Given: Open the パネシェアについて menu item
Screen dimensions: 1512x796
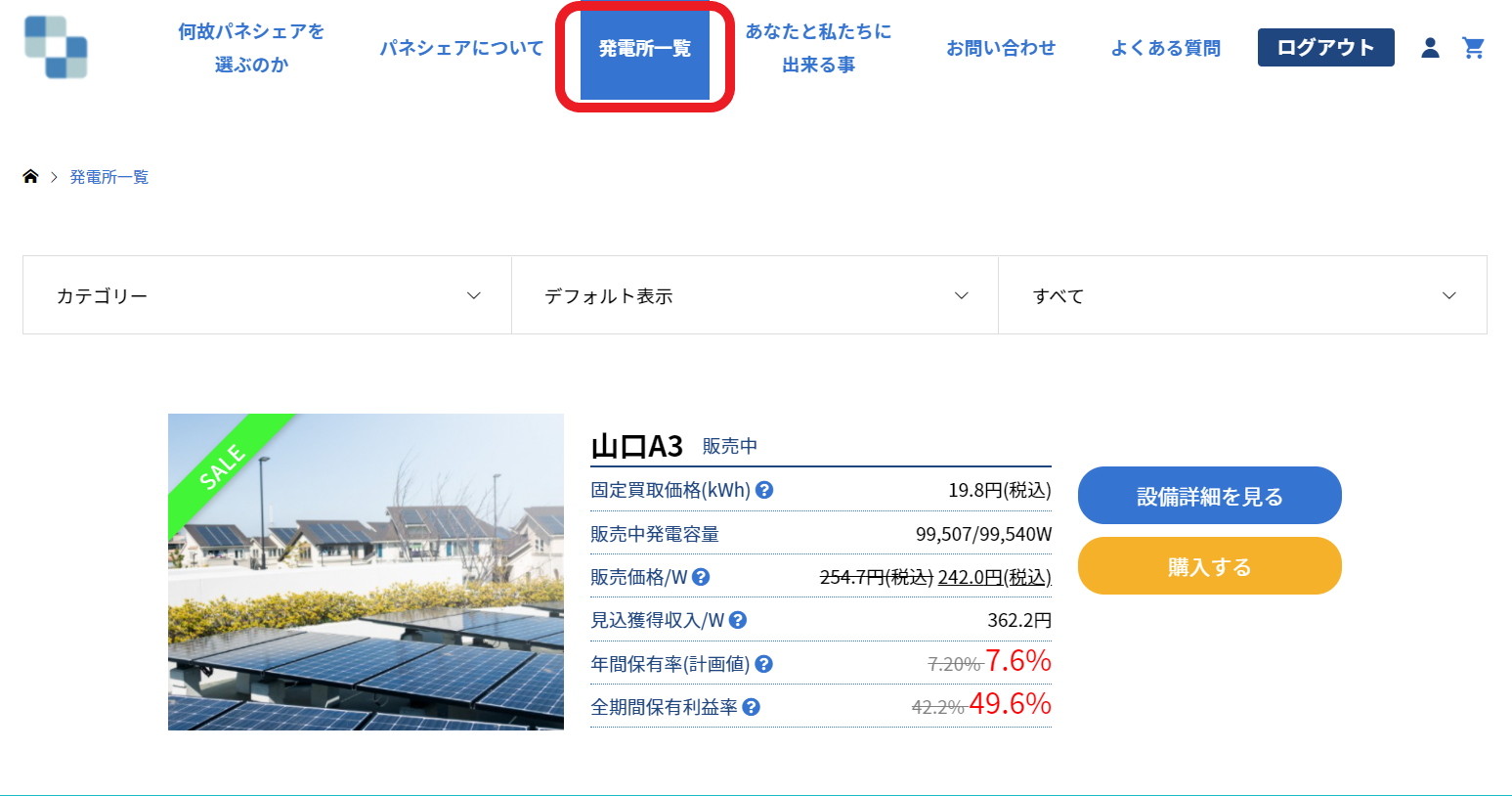Looking at the screenshot, I should [x=461, y=48].
